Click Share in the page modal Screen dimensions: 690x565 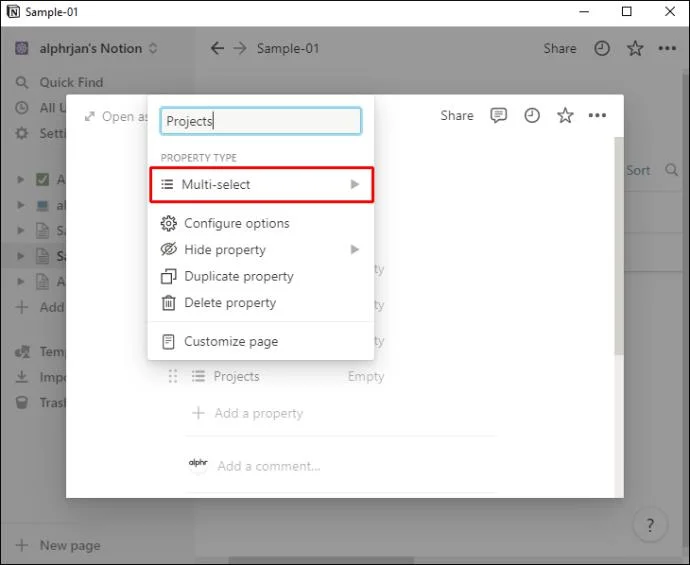click(457, 116)
